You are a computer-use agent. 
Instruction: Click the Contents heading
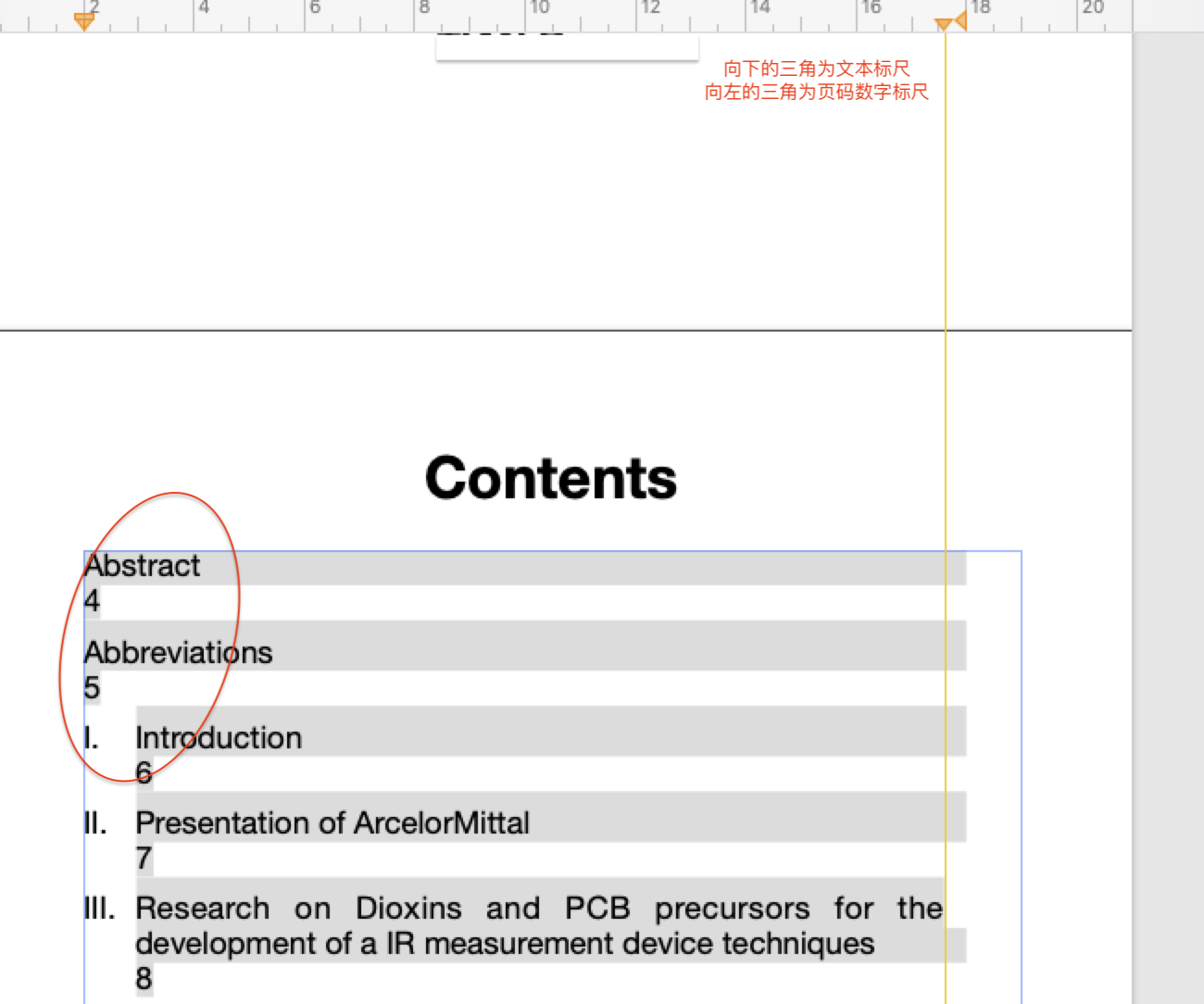point(550,478)
